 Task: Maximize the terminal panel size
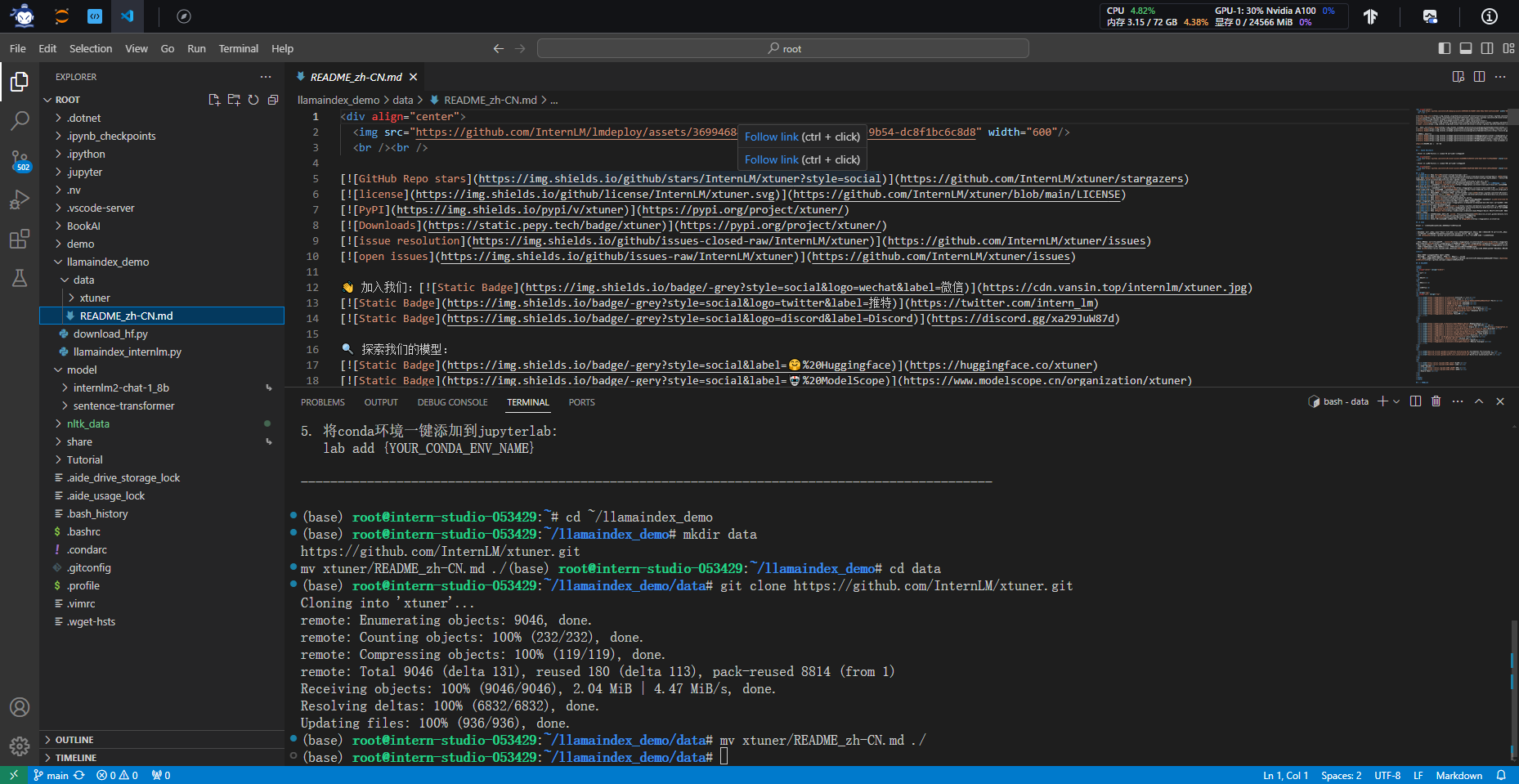(1479, 401)
